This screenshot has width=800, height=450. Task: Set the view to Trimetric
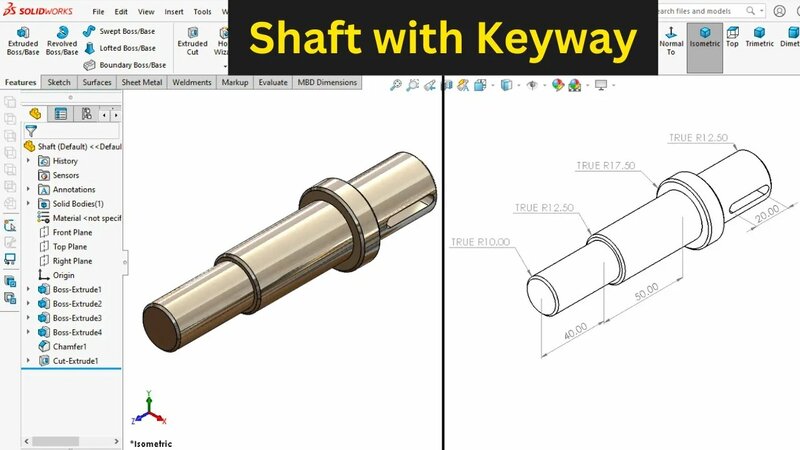coord(759,37)
